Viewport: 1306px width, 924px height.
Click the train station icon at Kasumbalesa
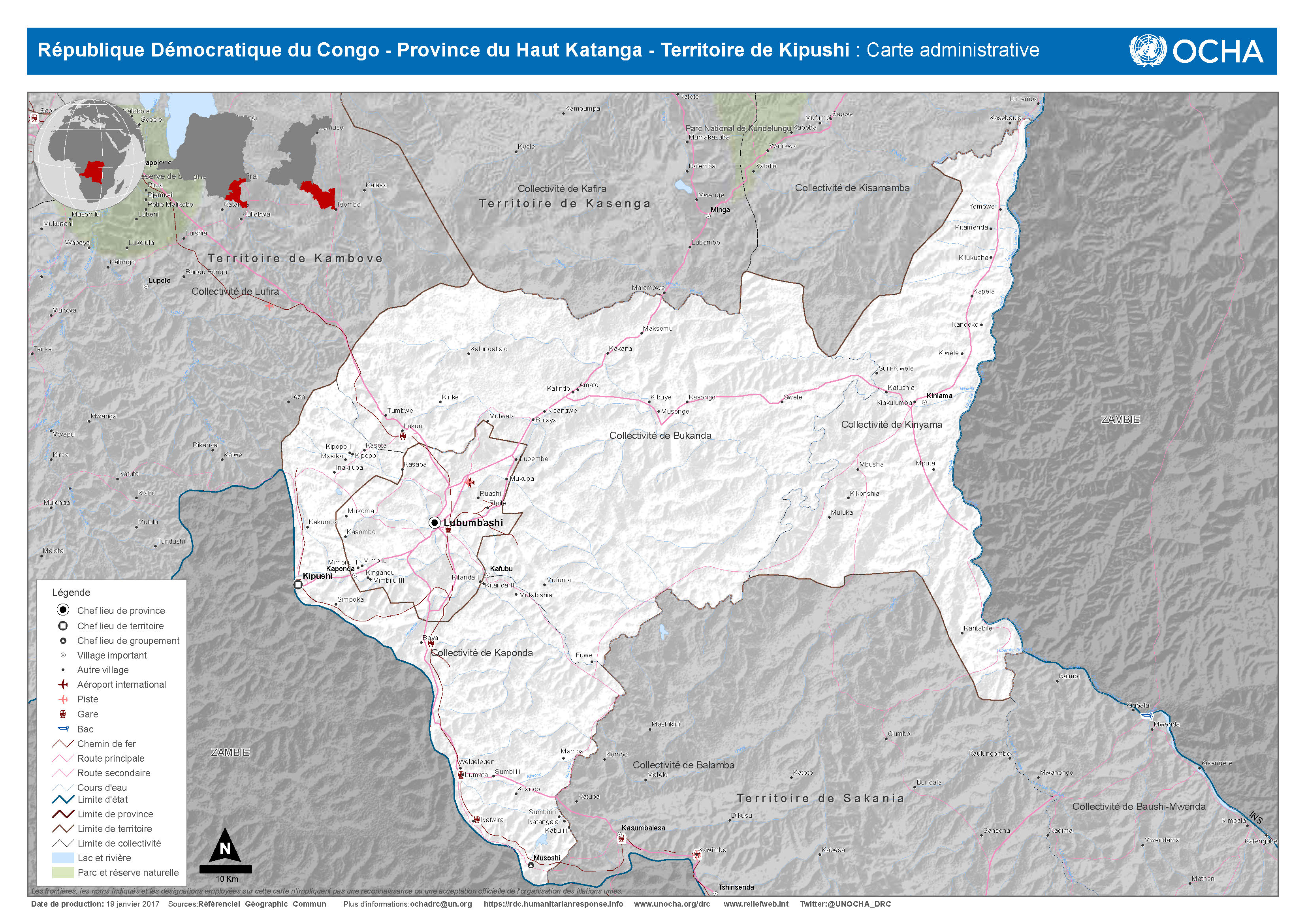point(621,838)
